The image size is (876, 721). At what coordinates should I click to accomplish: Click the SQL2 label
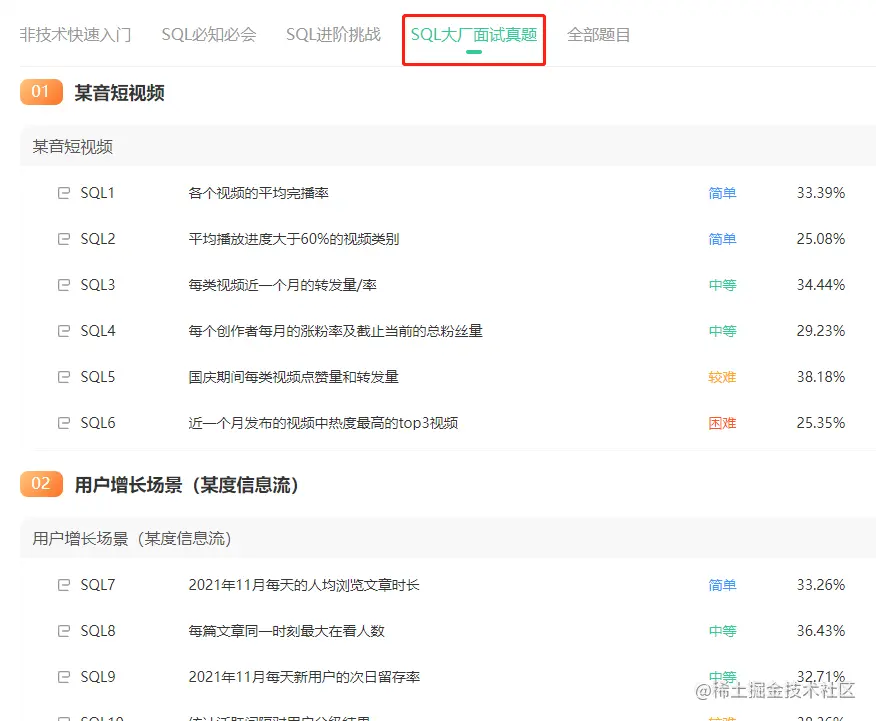coord(98,239)
